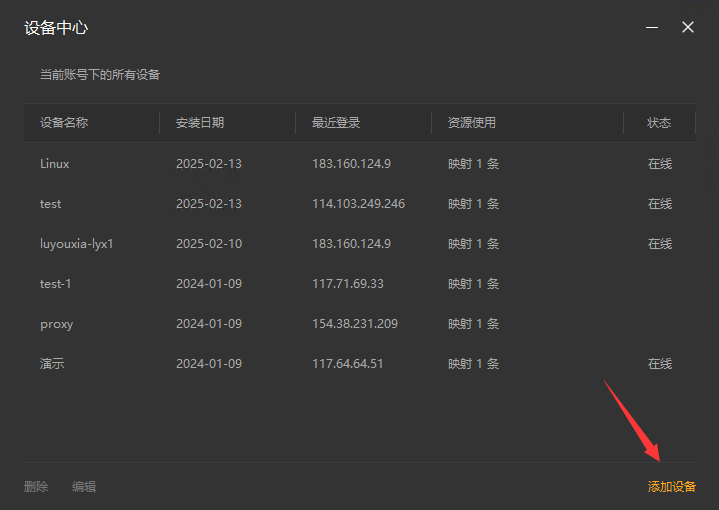Click Linux row IP 183.160.124.9
Screen dimensions: 719x510
[x=351, y=164]
